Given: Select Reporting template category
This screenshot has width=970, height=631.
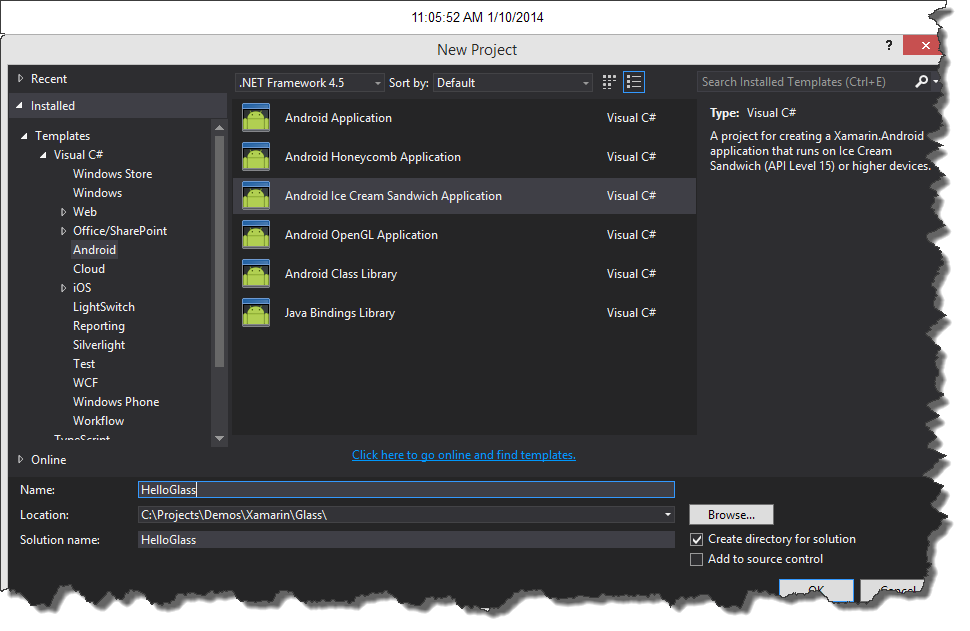Looking at the screenshot, I should 99,326.
